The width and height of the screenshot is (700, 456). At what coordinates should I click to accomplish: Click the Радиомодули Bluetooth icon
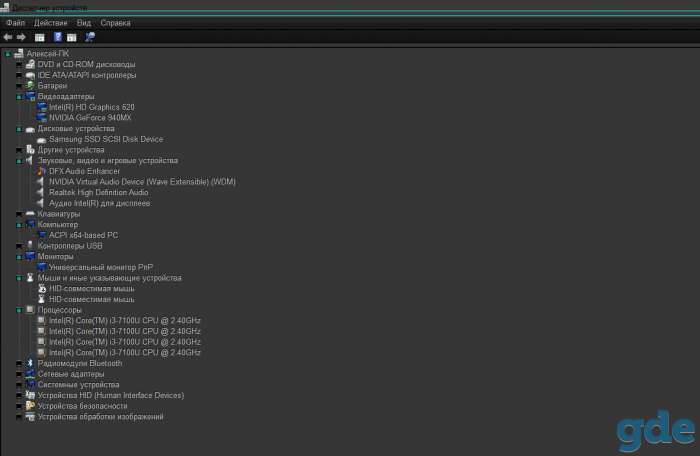point(30,363)
